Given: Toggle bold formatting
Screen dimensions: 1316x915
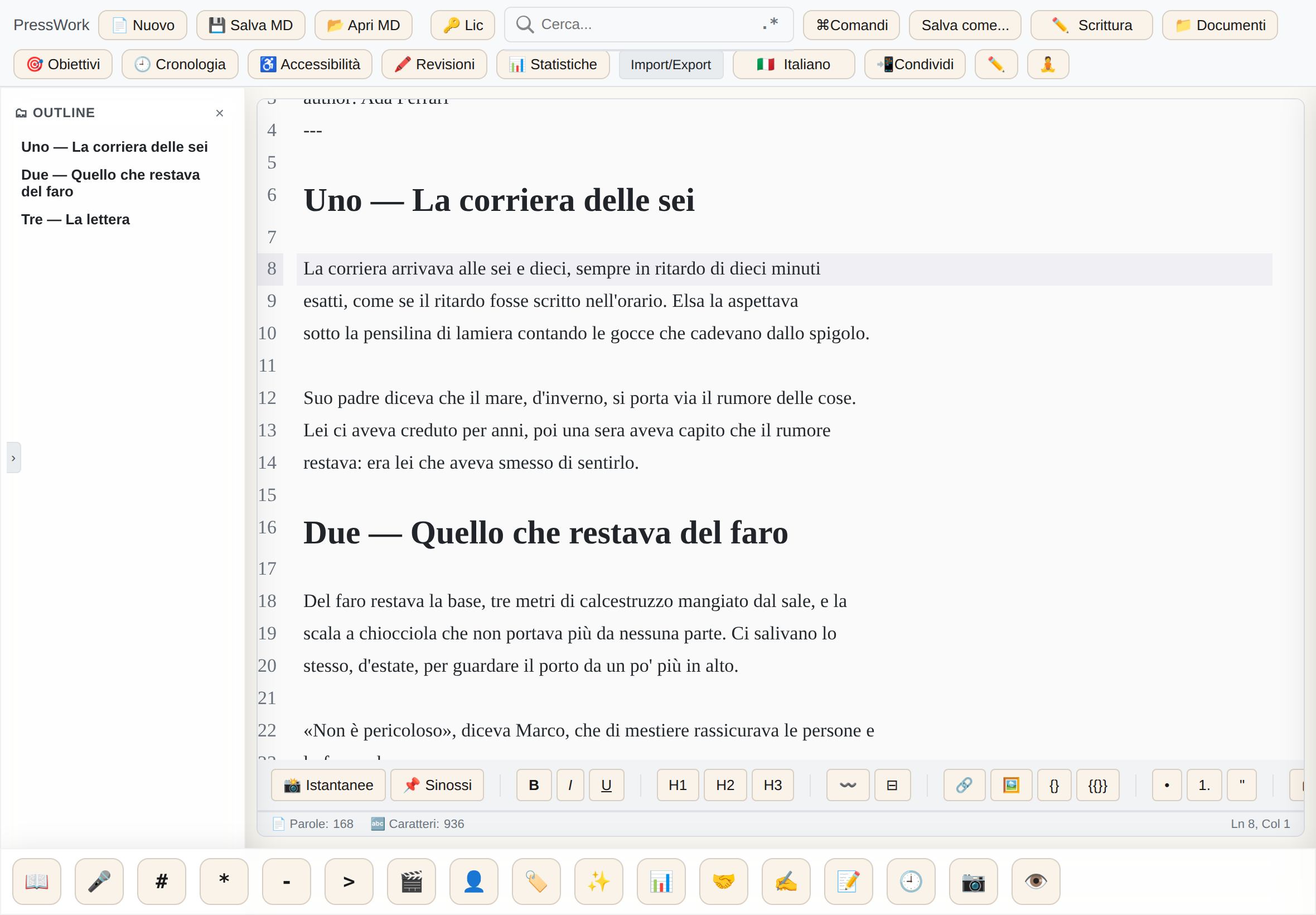Looking at the screenshot, I should click(x=534, y=785).
